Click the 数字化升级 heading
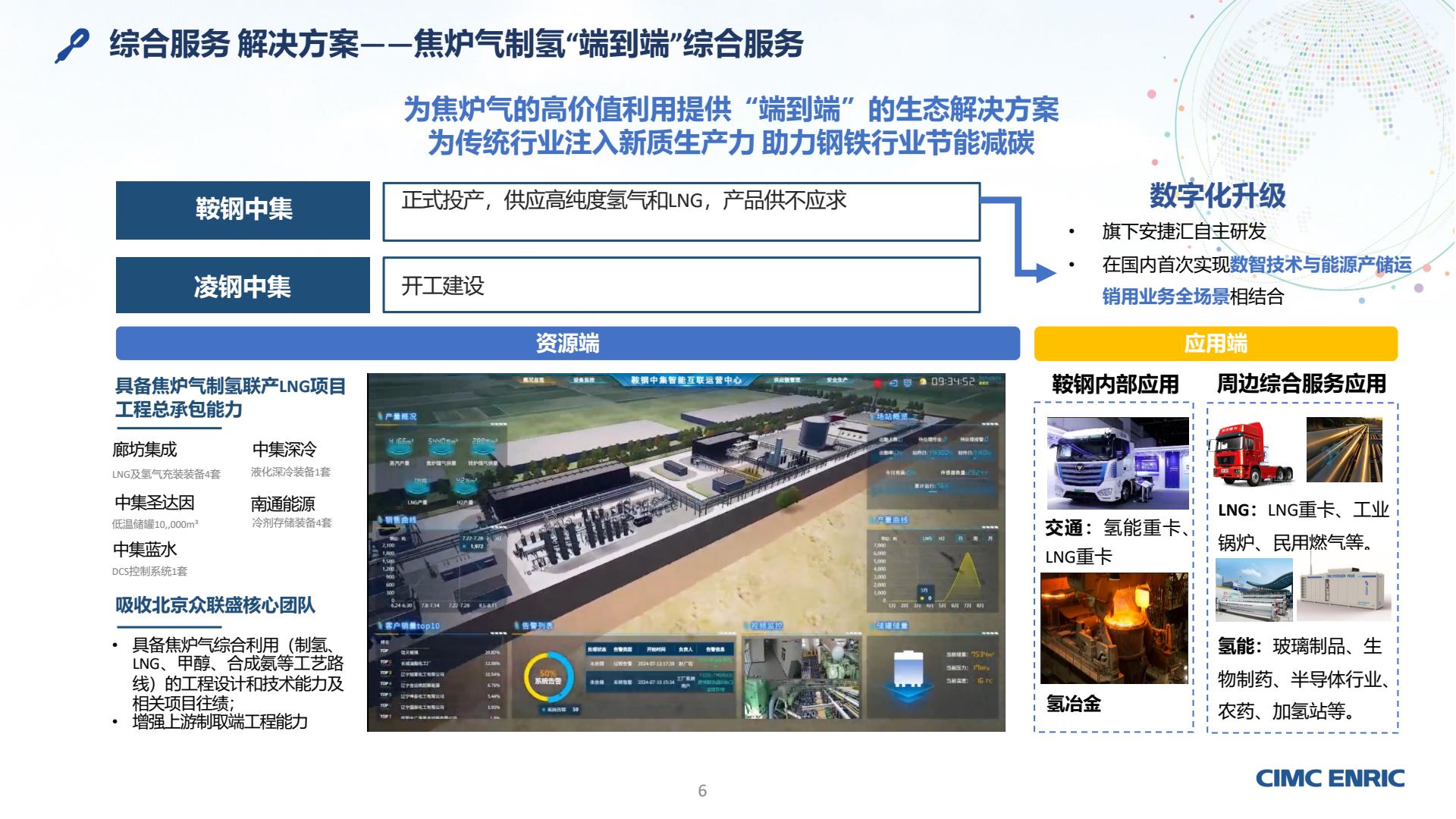 (1217, 196)
